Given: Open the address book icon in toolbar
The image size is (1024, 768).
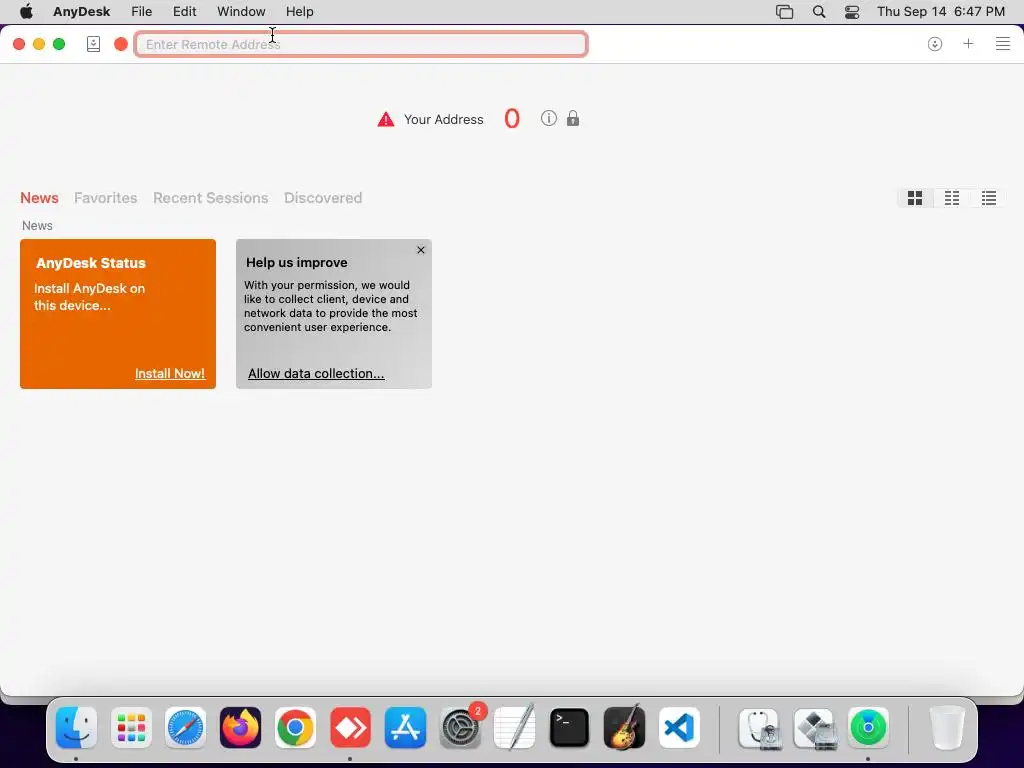Looking at the screenshot, I should click(93, 44).
